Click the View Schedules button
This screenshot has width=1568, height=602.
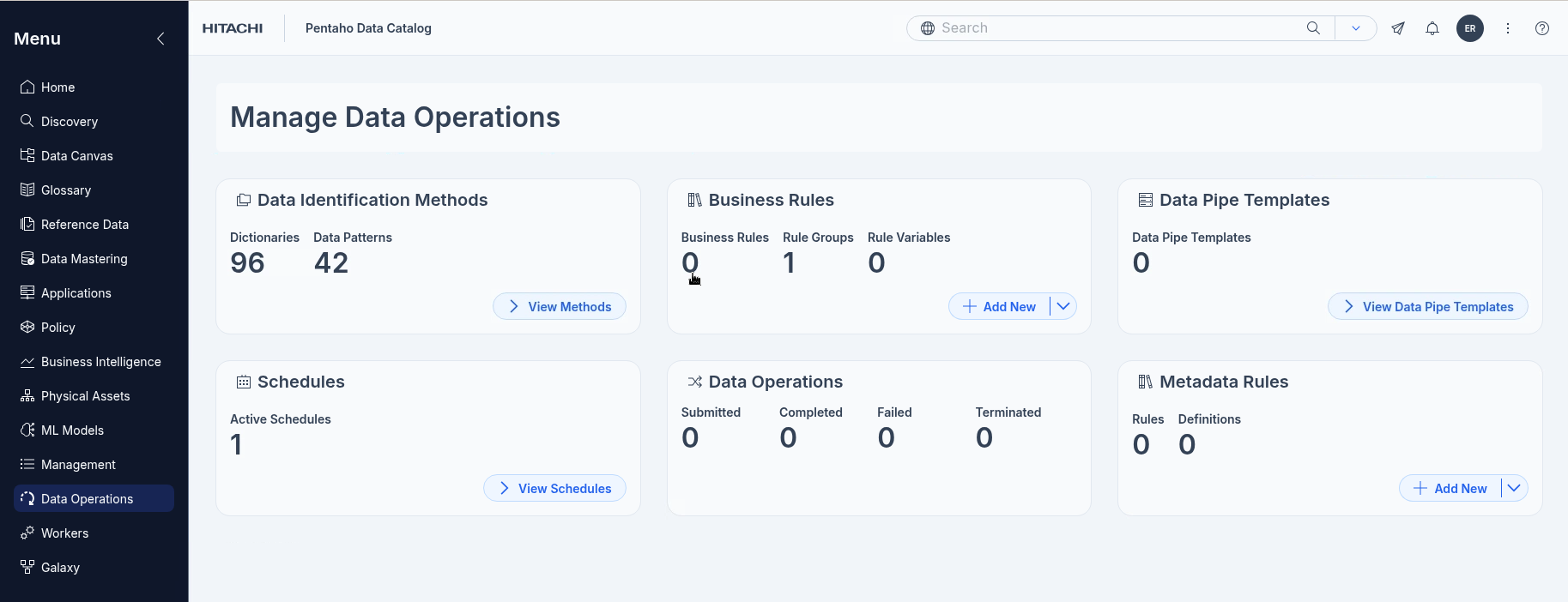[554, 488]
